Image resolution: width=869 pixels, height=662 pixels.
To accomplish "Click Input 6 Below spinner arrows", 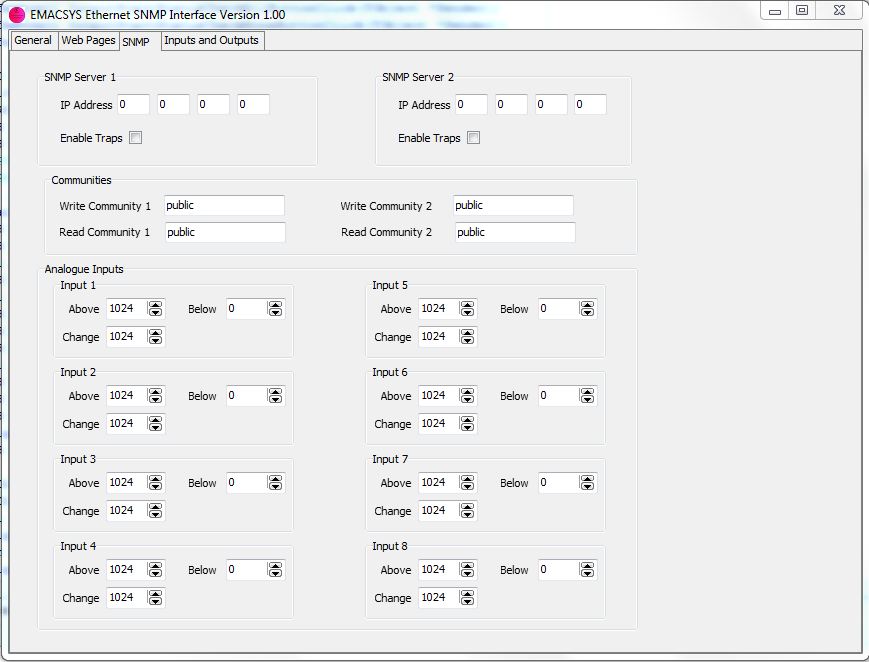I will pos(587,396).
